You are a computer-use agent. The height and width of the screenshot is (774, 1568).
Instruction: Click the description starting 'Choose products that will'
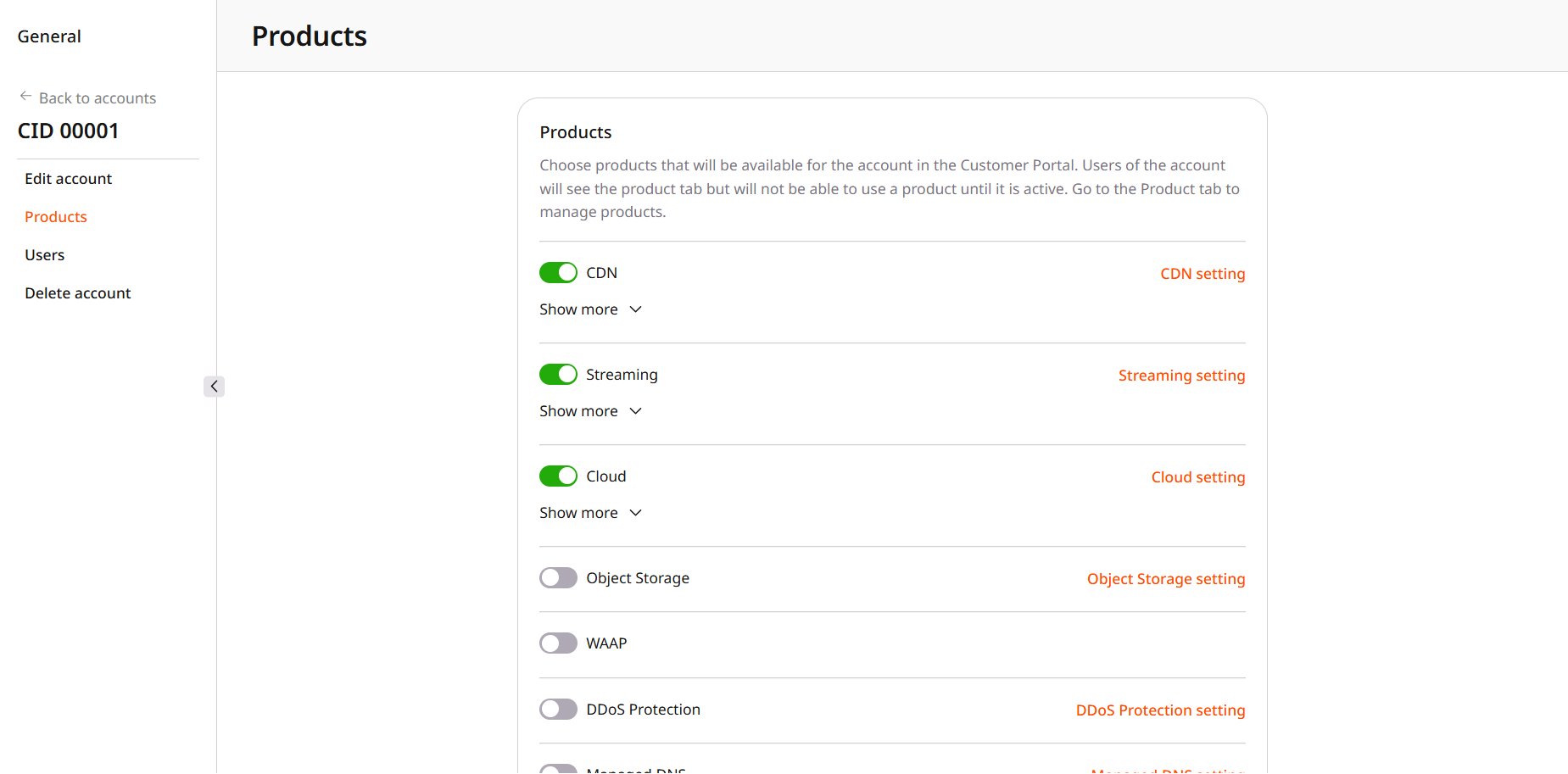coord(890,188)
